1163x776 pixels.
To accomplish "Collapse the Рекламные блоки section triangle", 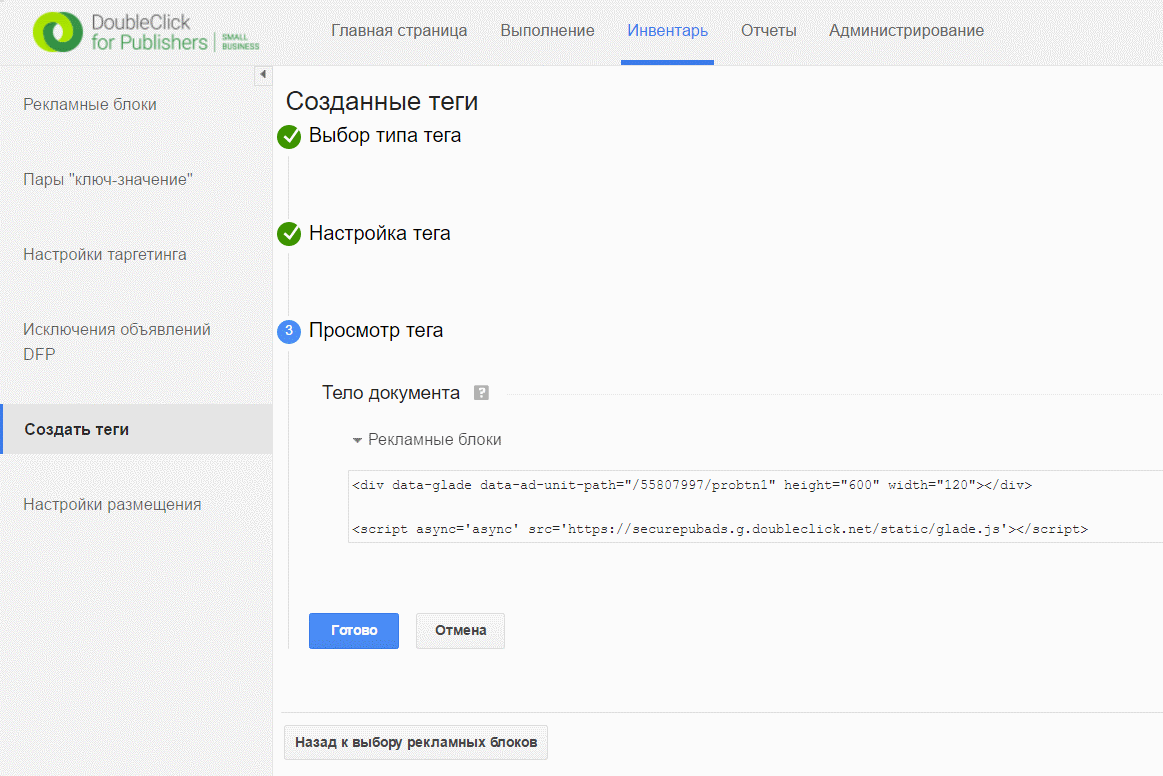I will pyautogui.click(x=357, y=441).
